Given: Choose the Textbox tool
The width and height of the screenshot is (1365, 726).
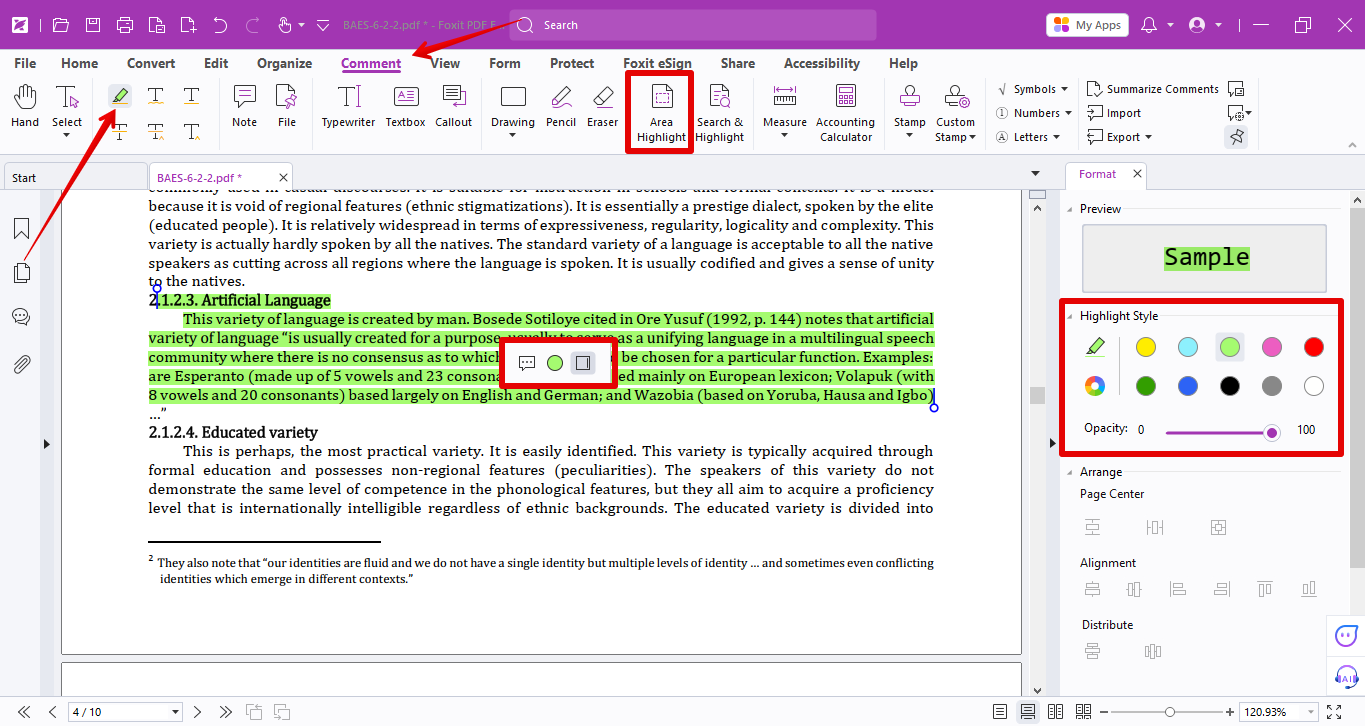Looking at the screenshot, I should 406,107.
